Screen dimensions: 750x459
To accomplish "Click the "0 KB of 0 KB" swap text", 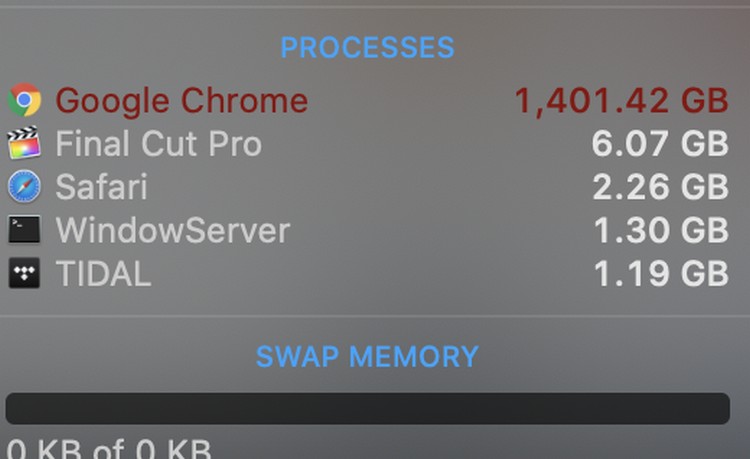I will (108, 448).
